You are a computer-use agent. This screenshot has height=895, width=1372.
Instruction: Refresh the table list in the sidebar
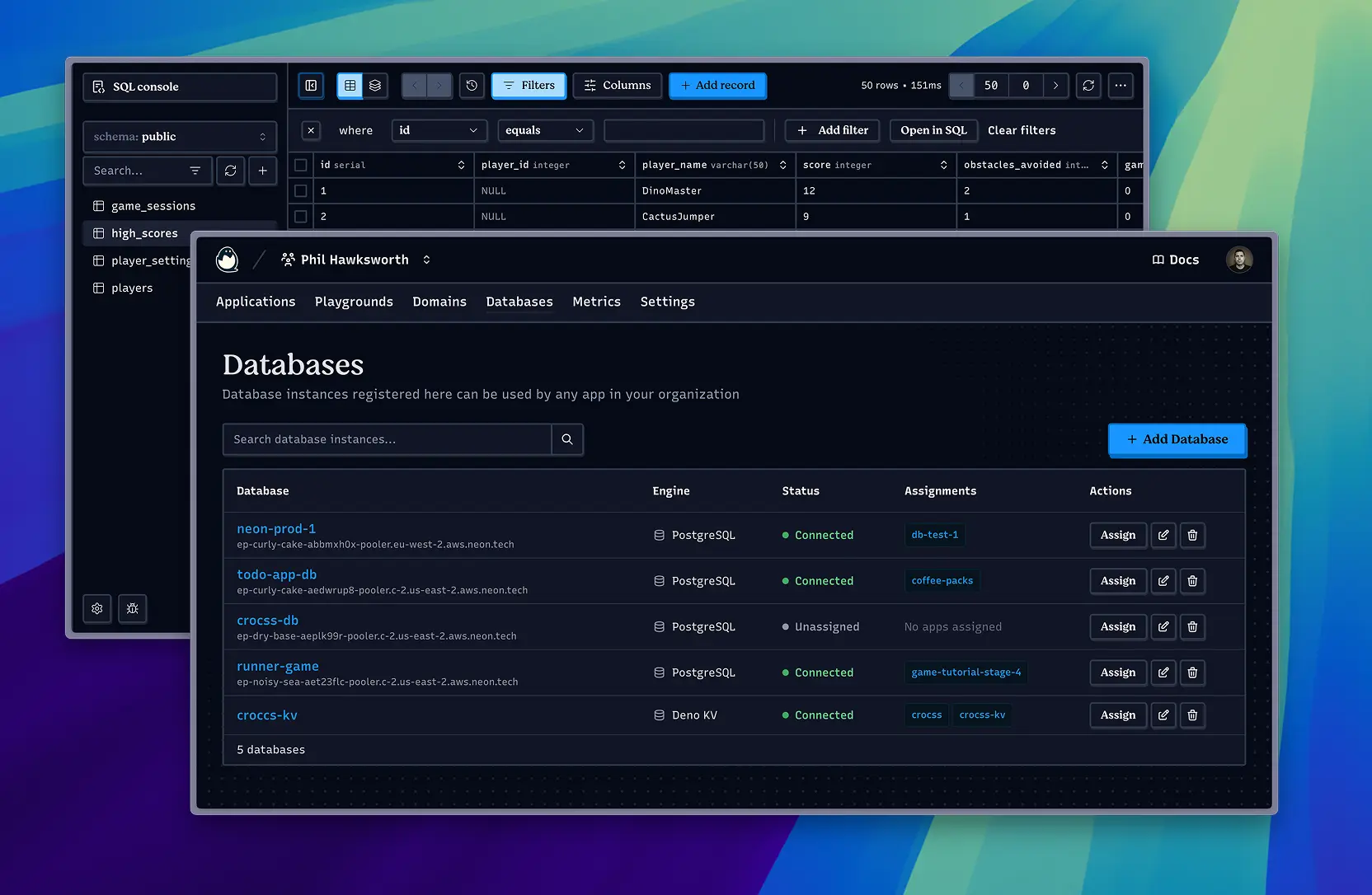click(230, 171)
